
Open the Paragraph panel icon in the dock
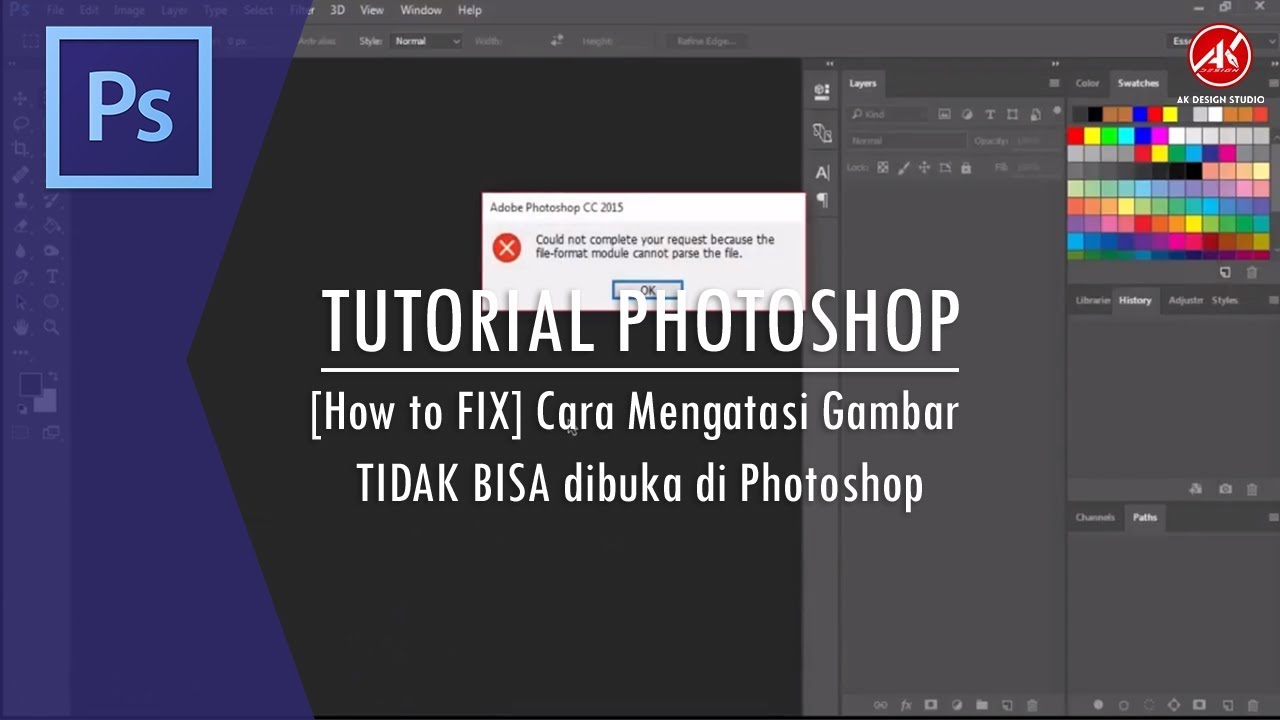click(x=822, y=200)
